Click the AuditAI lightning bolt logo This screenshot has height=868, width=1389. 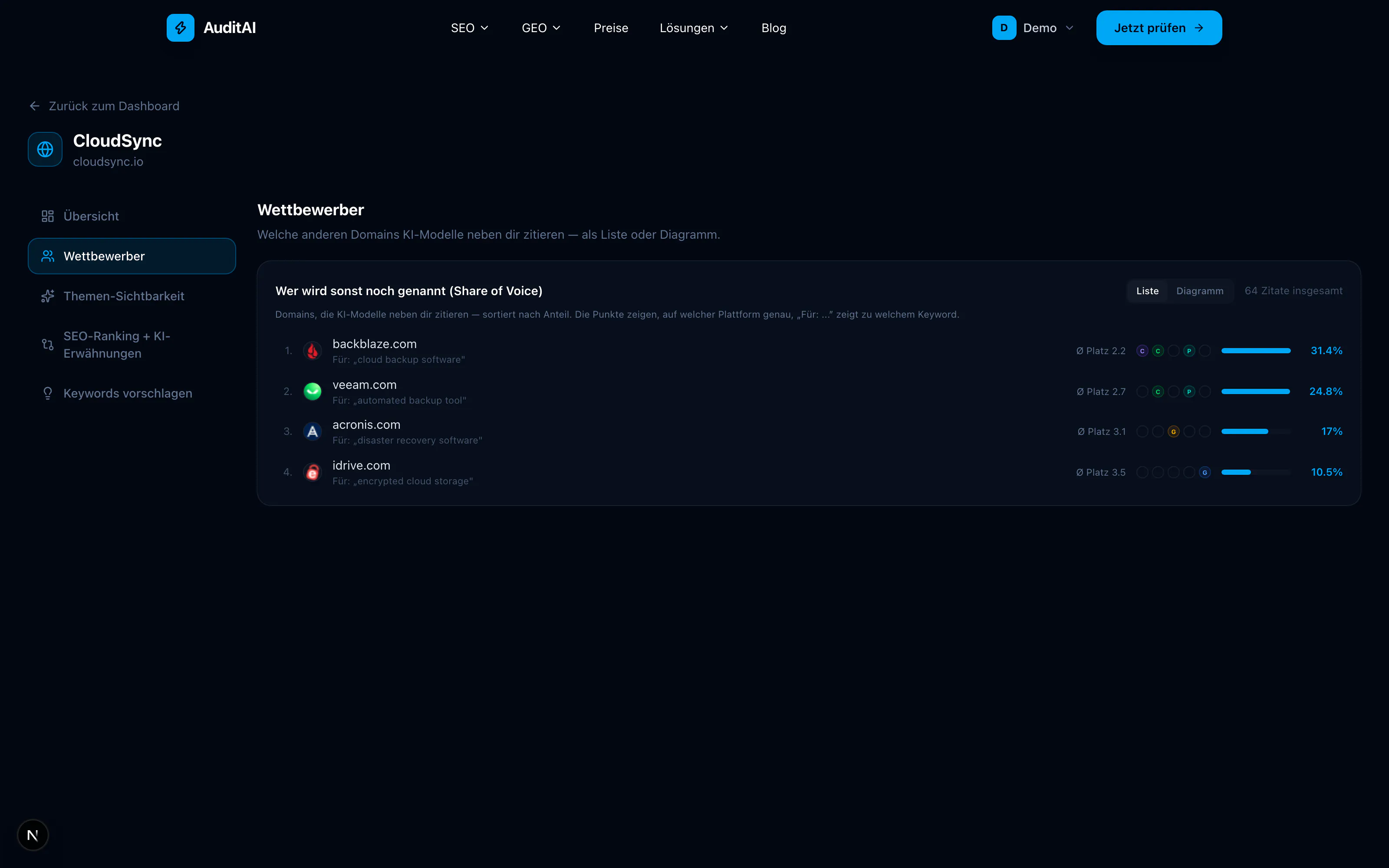pyautogui.click(x=180, y=27)
